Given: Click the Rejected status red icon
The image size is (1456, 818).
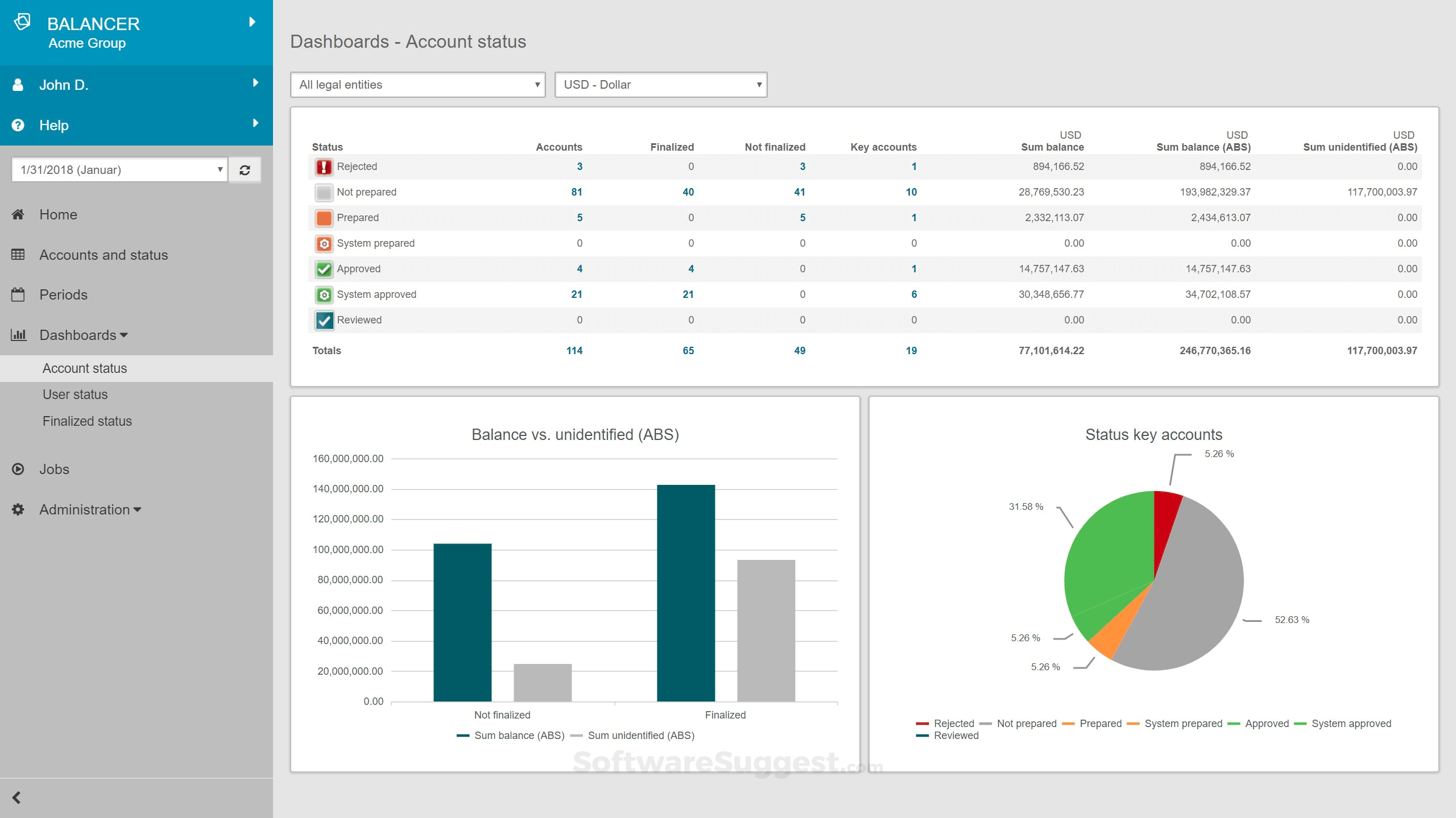Looking at the screenshot, I should click(x=324, y=166).
